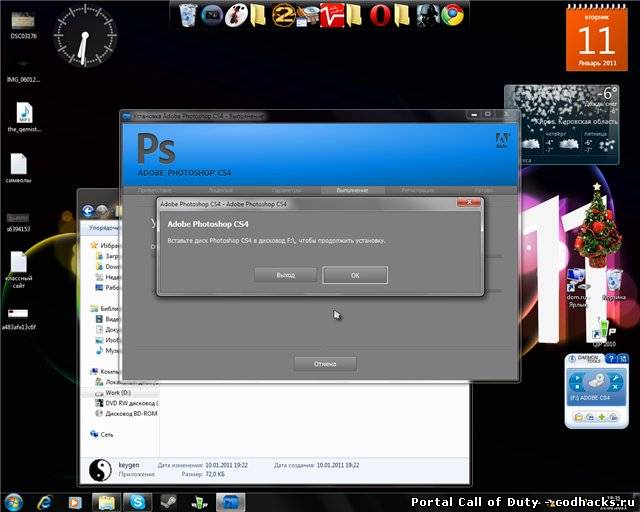The image size is (640, 512).
Task: Select DVD RW дисковод in Explorer sidebar
Action: [x=127, y=403]
